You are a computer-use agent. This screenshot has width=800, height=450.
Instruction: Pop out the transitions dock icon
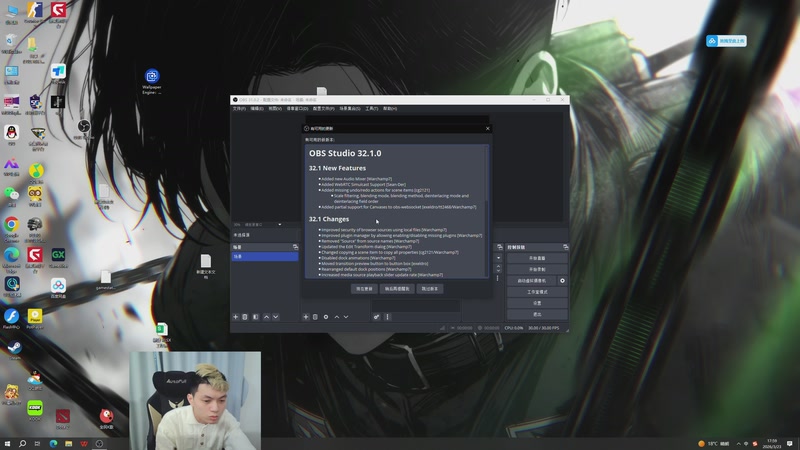point(499,247)
